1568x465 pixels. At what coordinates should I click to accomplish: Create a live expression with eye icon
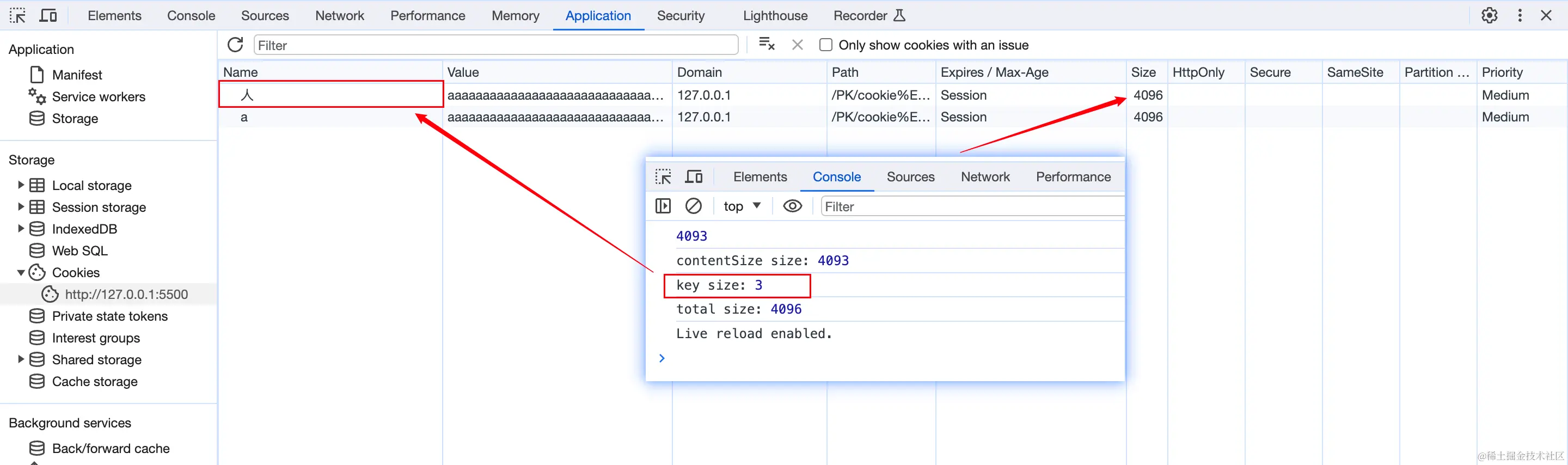coord(792,206)
